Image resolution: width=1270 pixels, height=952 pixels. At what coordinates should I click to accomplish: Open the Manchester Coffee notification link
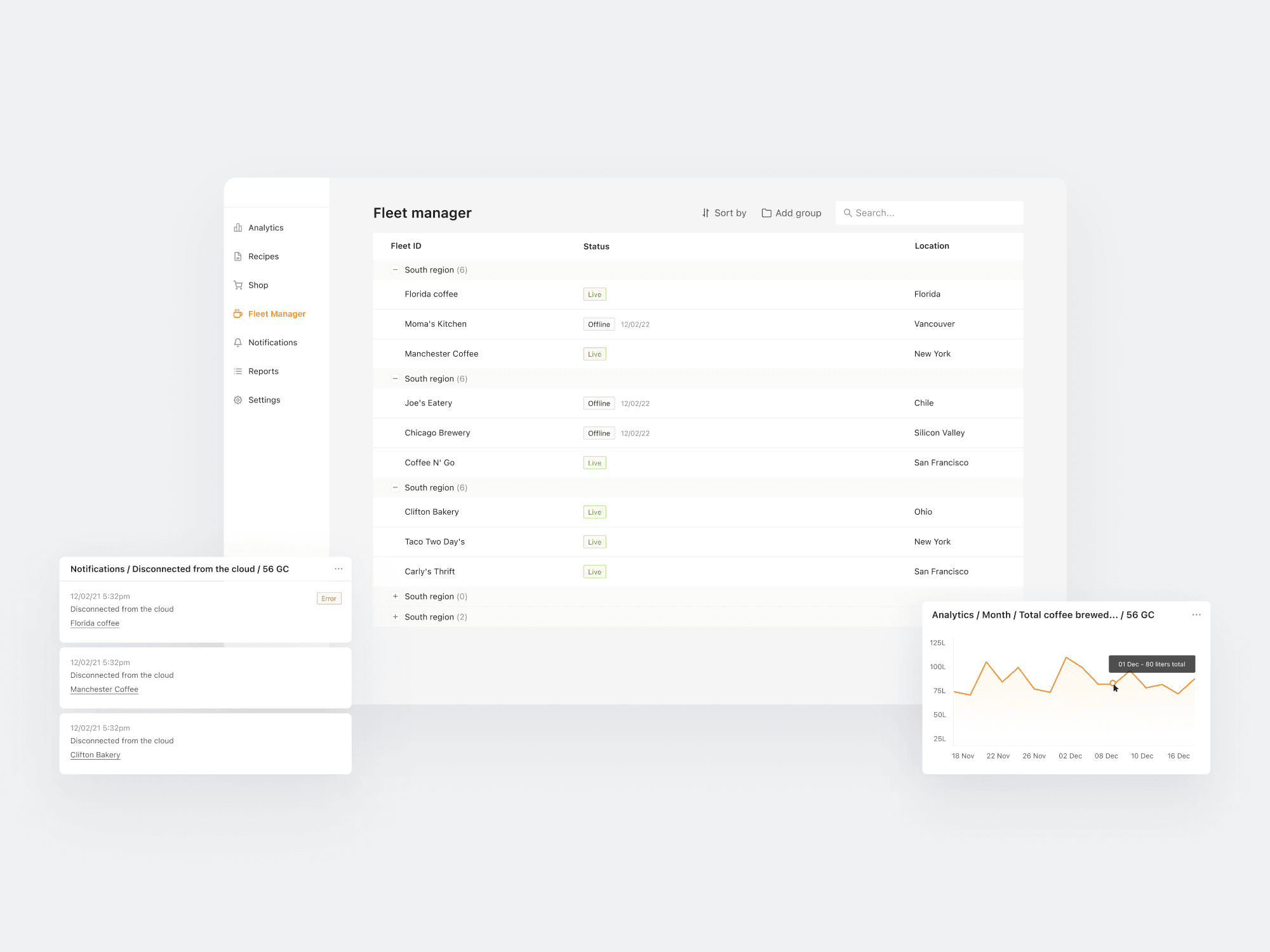104,689
